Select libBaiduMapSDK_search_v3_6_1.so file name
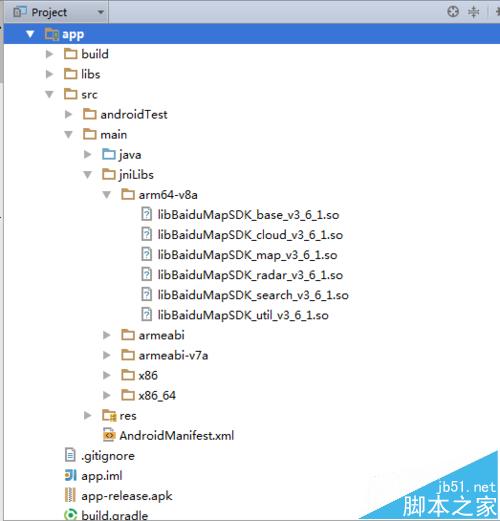The height and width of the screenshot is (521, 500). point(253,295)
